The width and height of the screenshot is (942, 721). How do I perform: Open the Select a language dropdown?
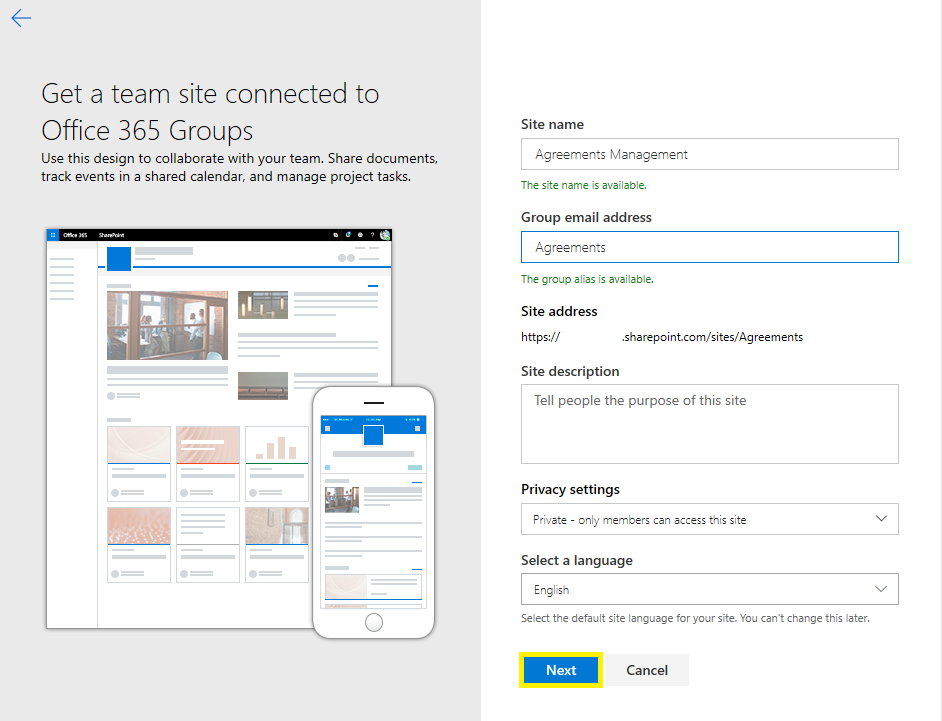point(709,589)
